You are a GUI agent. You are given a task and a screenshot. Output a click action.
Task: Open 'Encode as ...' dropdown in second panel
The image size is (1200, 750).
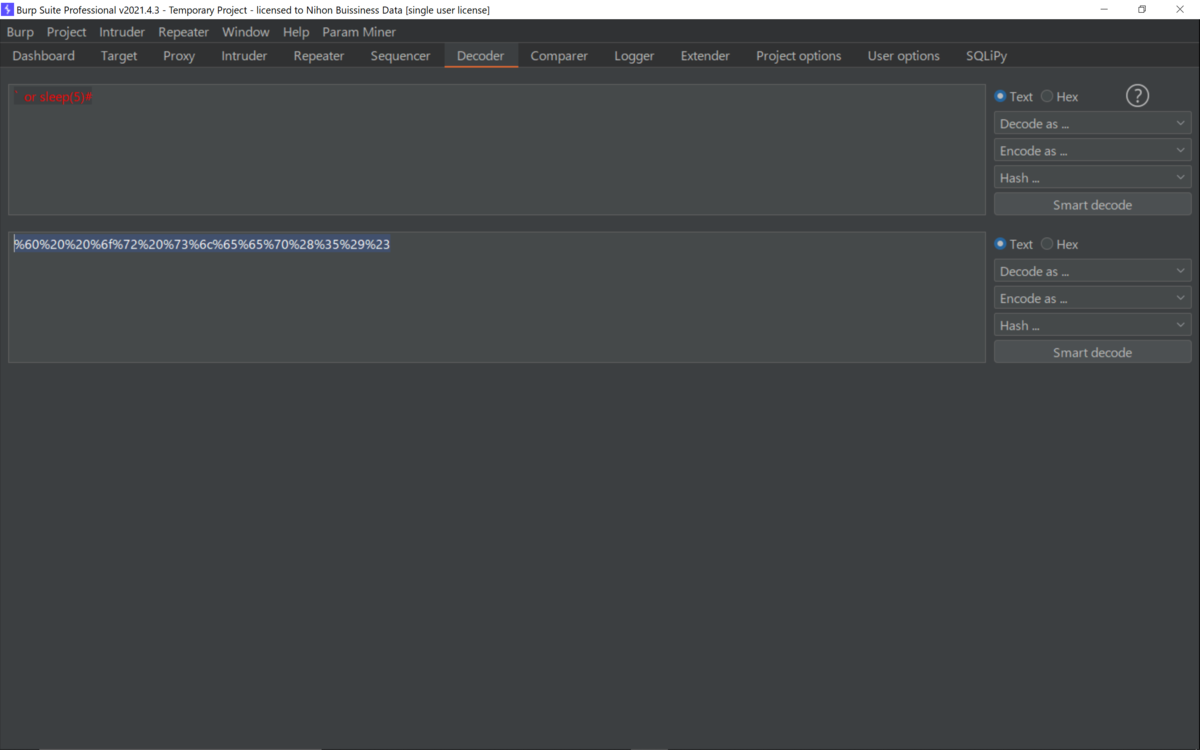tap(1092, 298)
